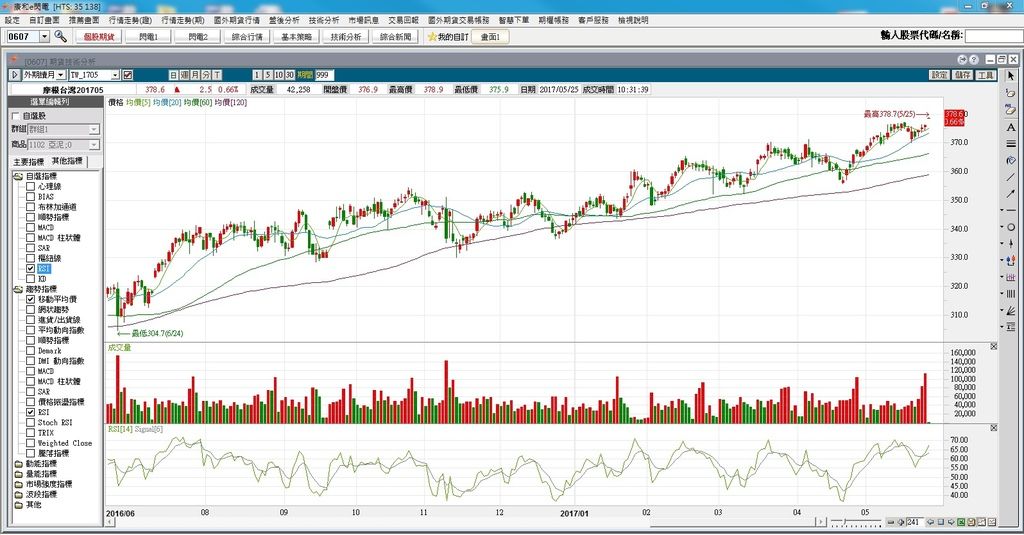Viewport: 1024px width, 535px height.
Task: Expand the 市場強度指標 folder
Action: tap(18, 484)
